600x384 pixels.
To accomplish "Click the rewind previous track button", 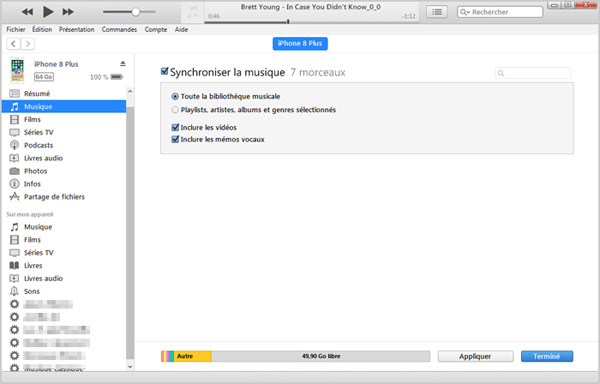I will point(27,12).
